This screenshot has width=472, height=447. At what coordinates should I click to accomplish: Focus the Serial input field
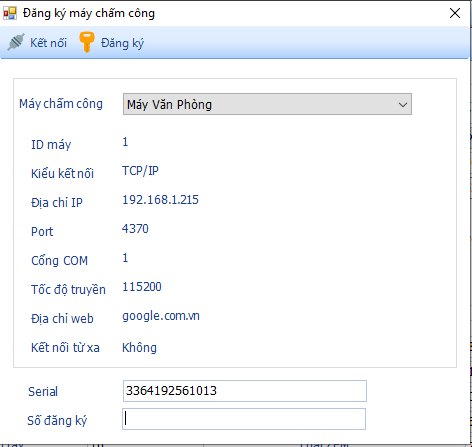coord(245,391)
